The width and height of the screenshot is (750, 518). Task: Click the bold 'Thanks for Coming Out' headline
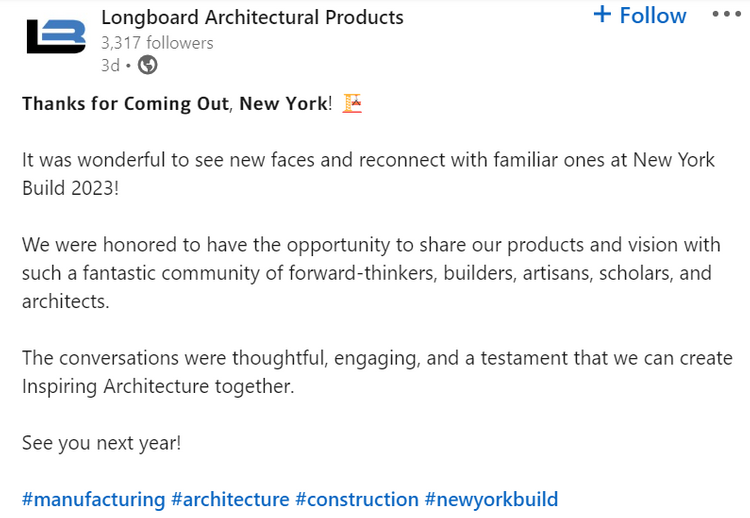125,104
